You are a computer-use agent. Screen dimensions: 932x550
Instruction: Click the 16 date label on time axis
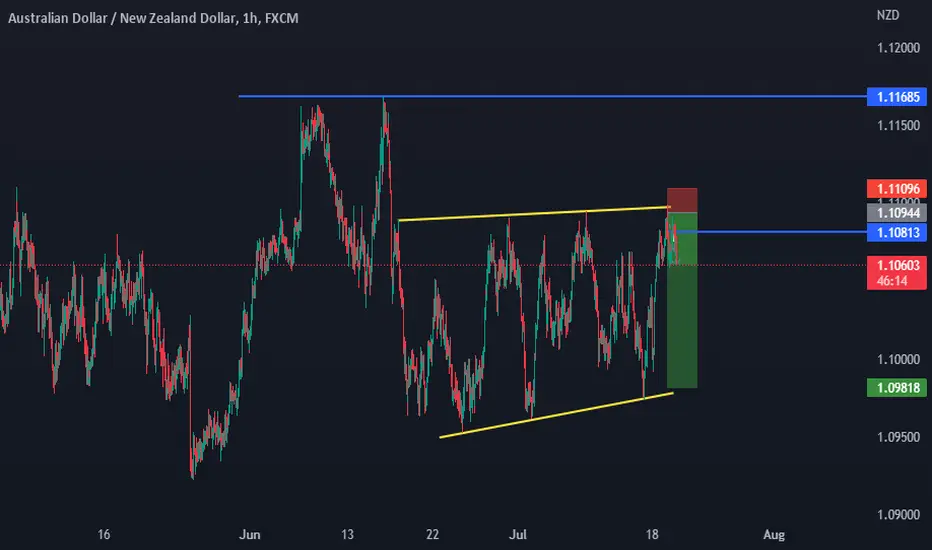[x=103, y=535]
